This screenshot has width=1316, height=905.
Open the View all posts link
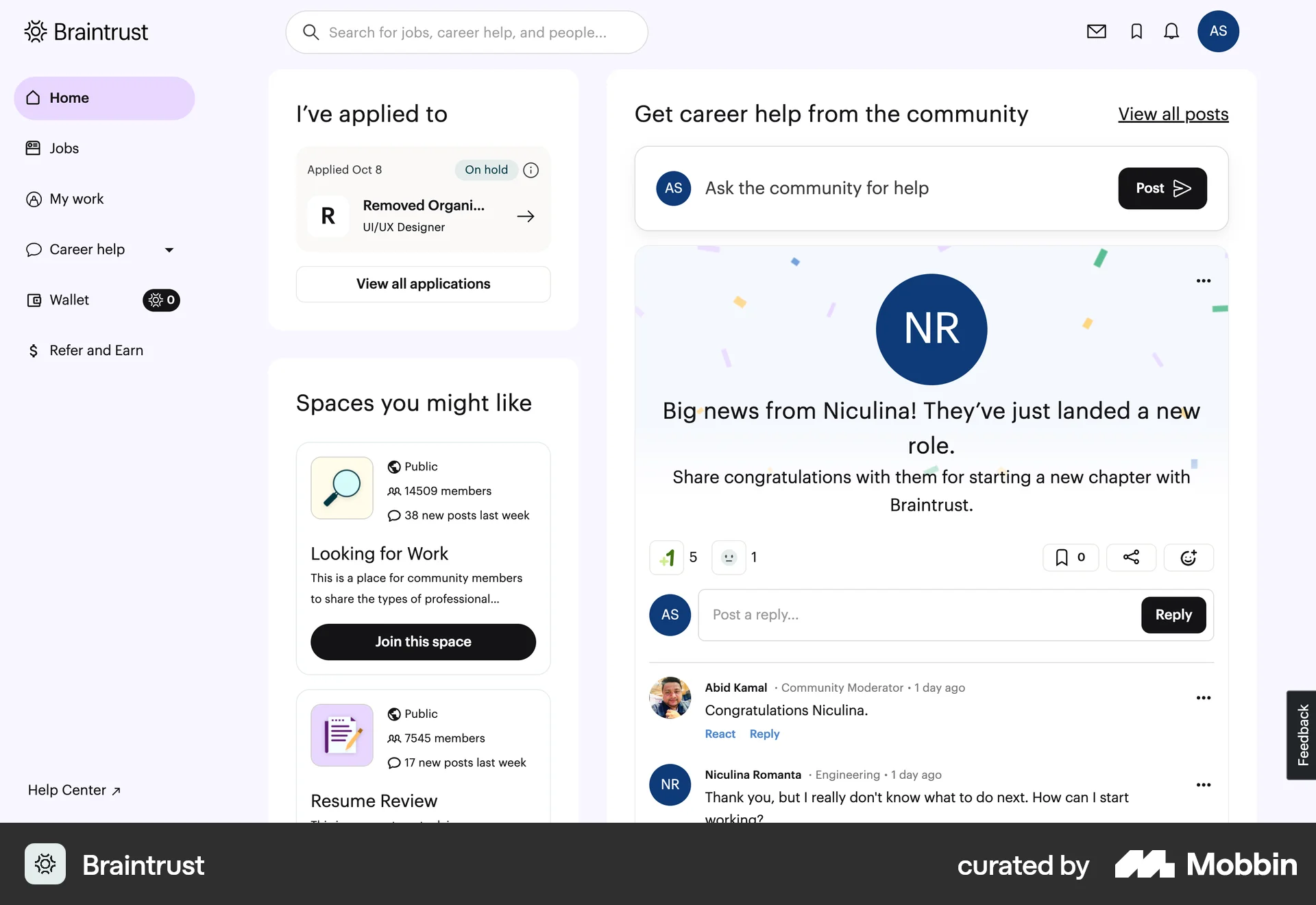point(1173,114)
